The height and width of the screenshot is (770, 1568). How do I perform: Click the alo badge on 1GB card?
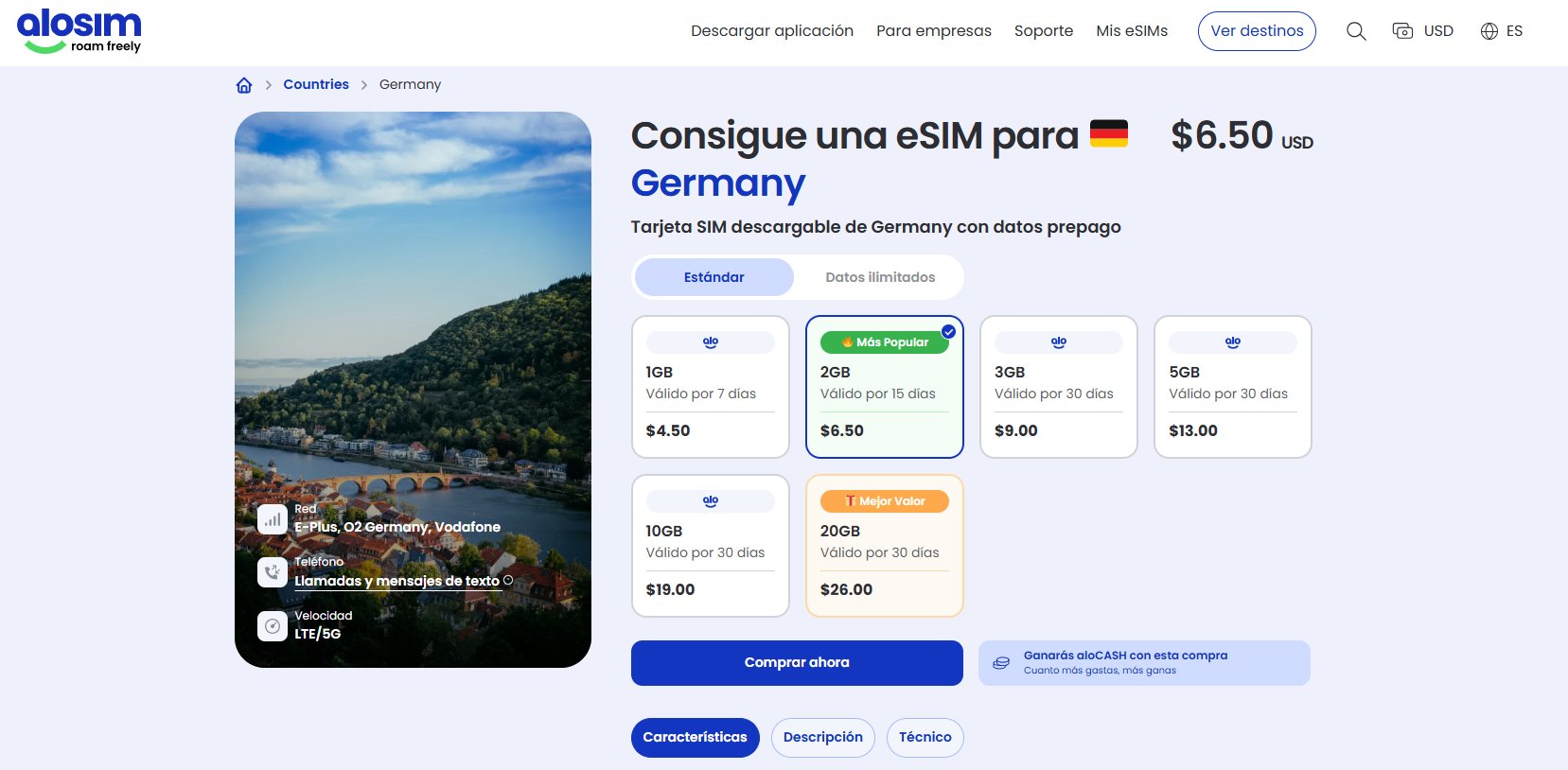pyautogui.click(x=711, y=342)
